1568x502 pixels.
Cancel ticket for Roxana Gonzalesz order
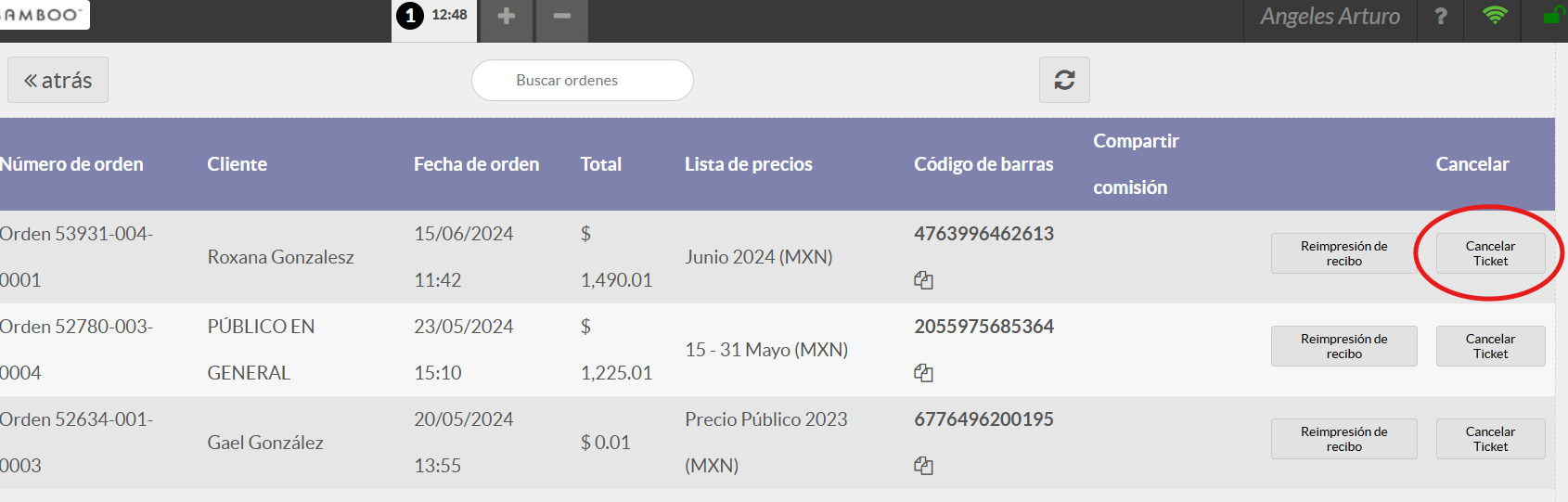pyautogui.click(x=1490, y=253)
